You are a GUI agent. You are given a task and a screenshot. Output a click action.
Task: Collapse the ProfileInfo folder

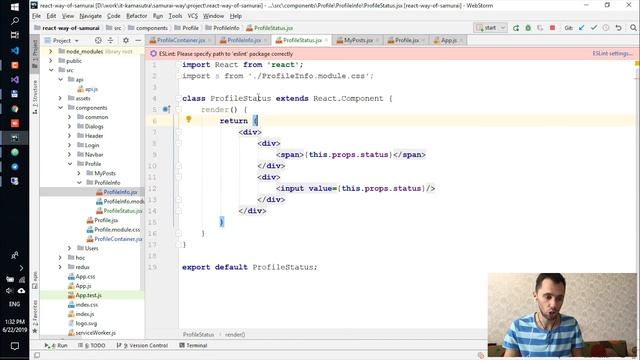[x=79, y=182]
